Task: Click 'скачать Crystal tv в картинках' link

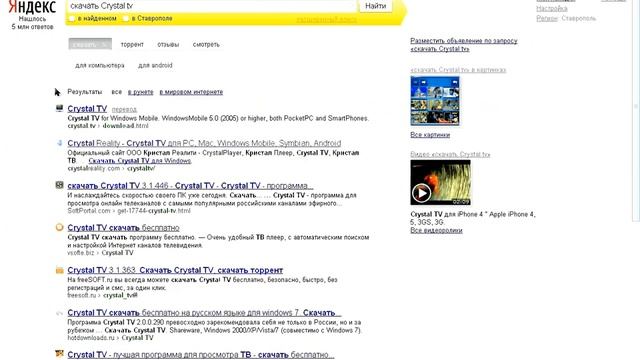Action: point(458,70)
